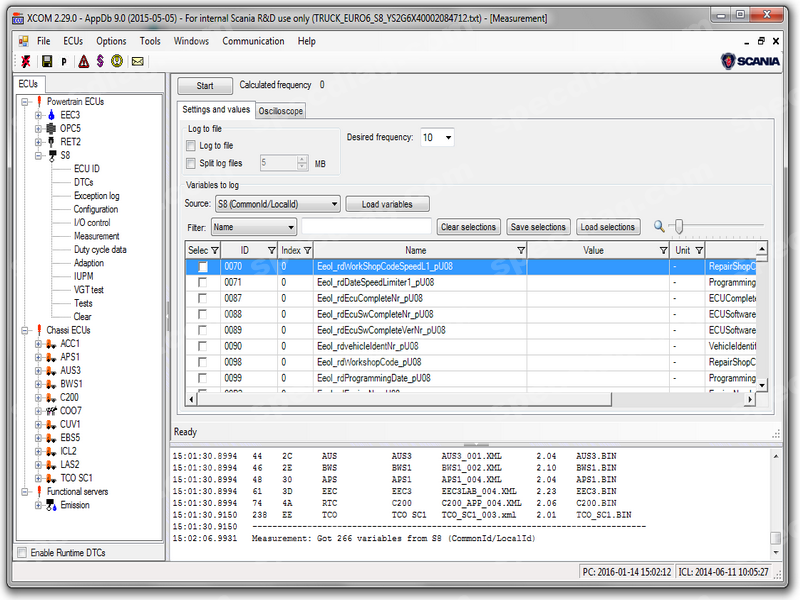The width and height of the screenshot is (800, 600).
Task: Expand the EEC3 tree node
Action: 39,115
